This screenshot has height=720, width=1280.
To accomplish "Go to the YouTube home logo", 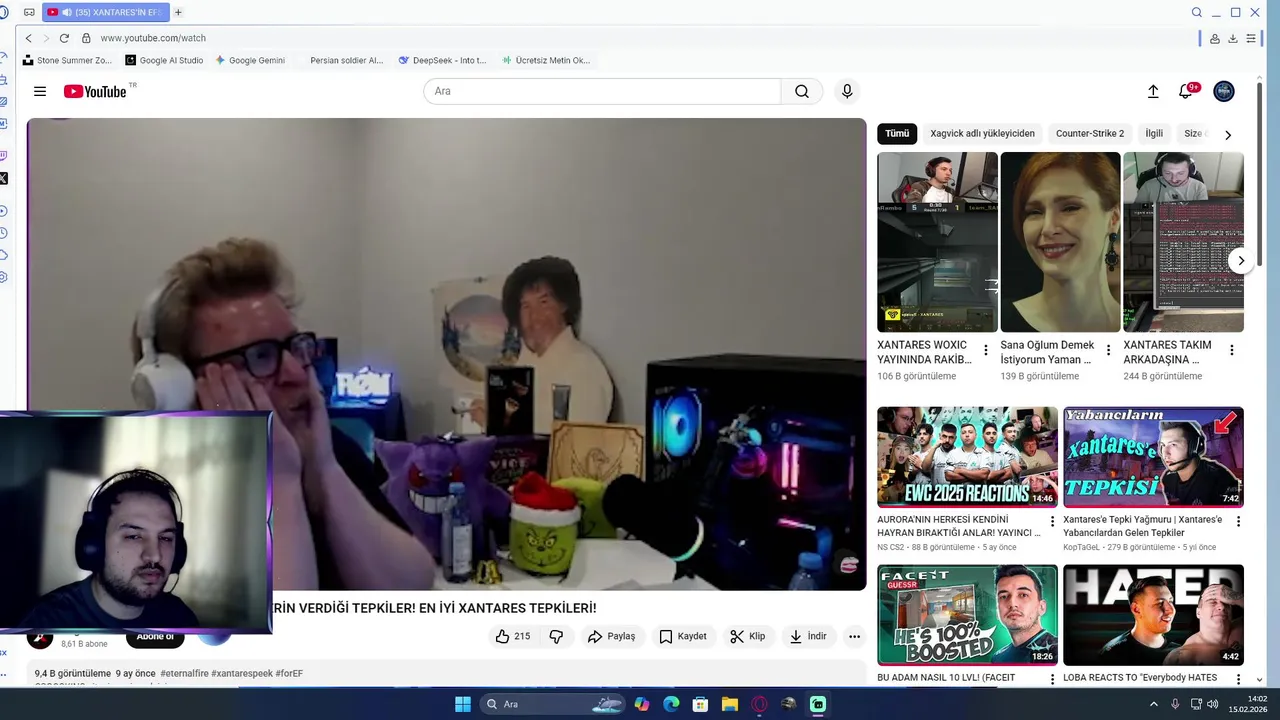I will 96,91.
